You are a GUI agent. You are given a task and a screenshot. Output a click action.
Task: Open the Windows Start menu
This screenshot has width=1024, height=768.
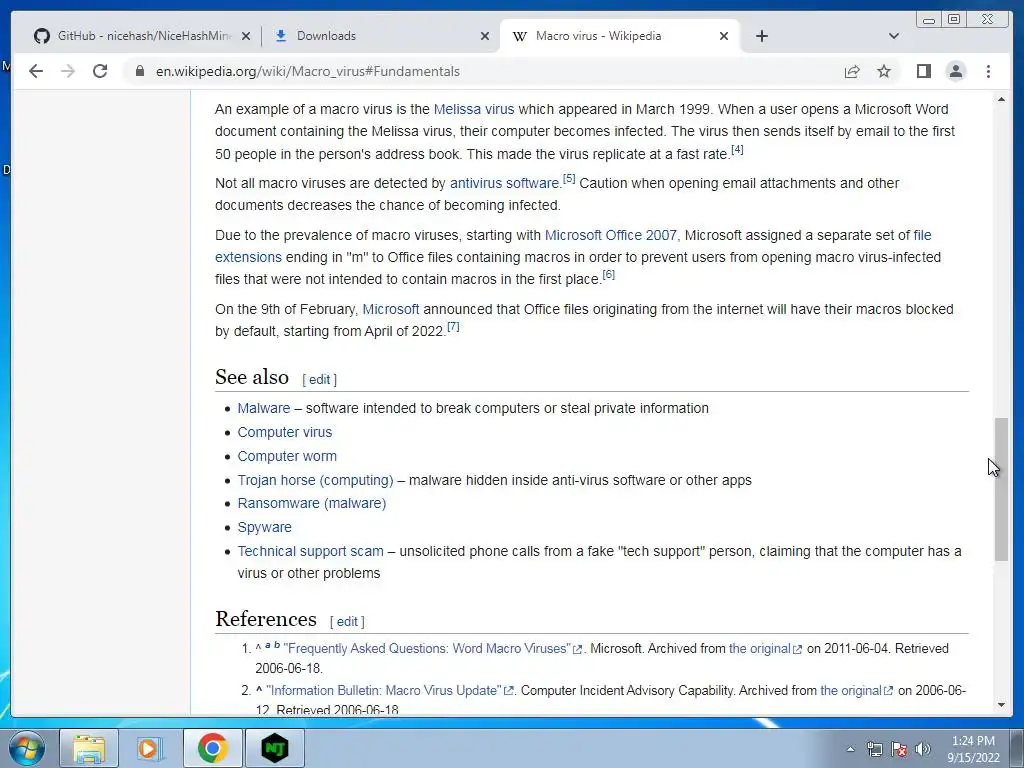26,748
